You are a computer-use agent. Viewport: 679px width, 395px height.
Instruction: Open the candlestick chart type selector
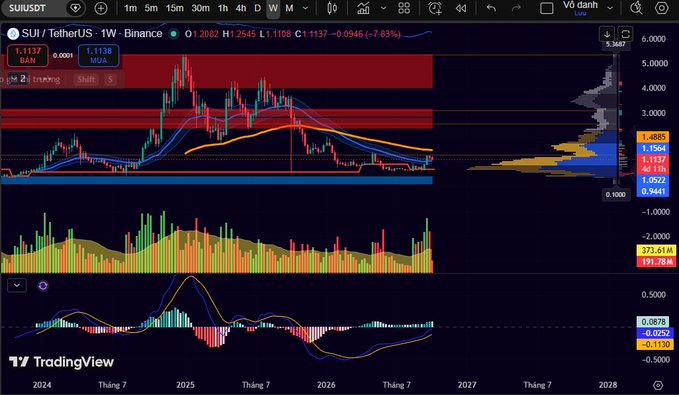coord(332,8)
